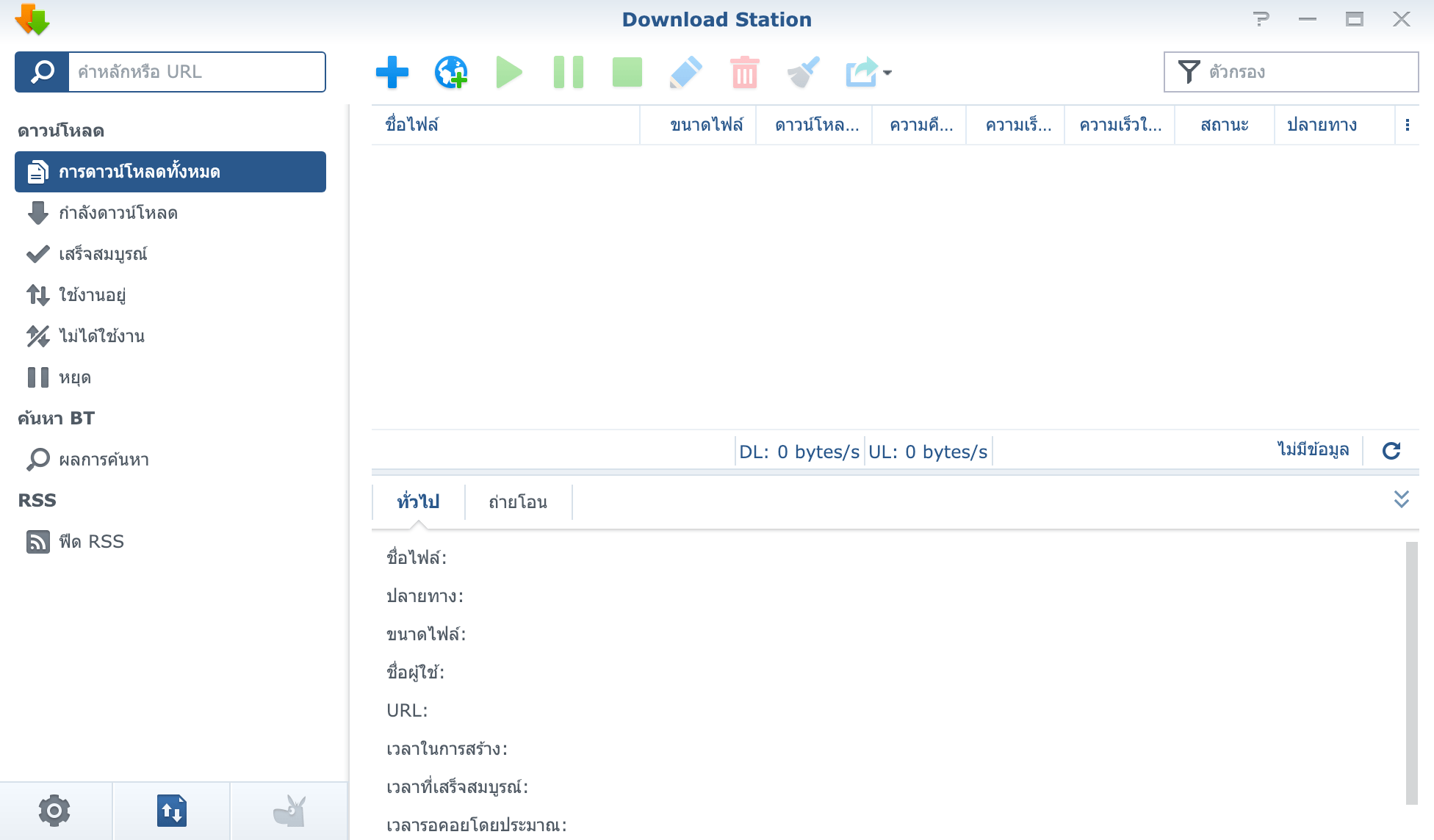This screenshot has height=840, width=1434.
Task: Select the ทั่วไป tab
Action: 418,502
